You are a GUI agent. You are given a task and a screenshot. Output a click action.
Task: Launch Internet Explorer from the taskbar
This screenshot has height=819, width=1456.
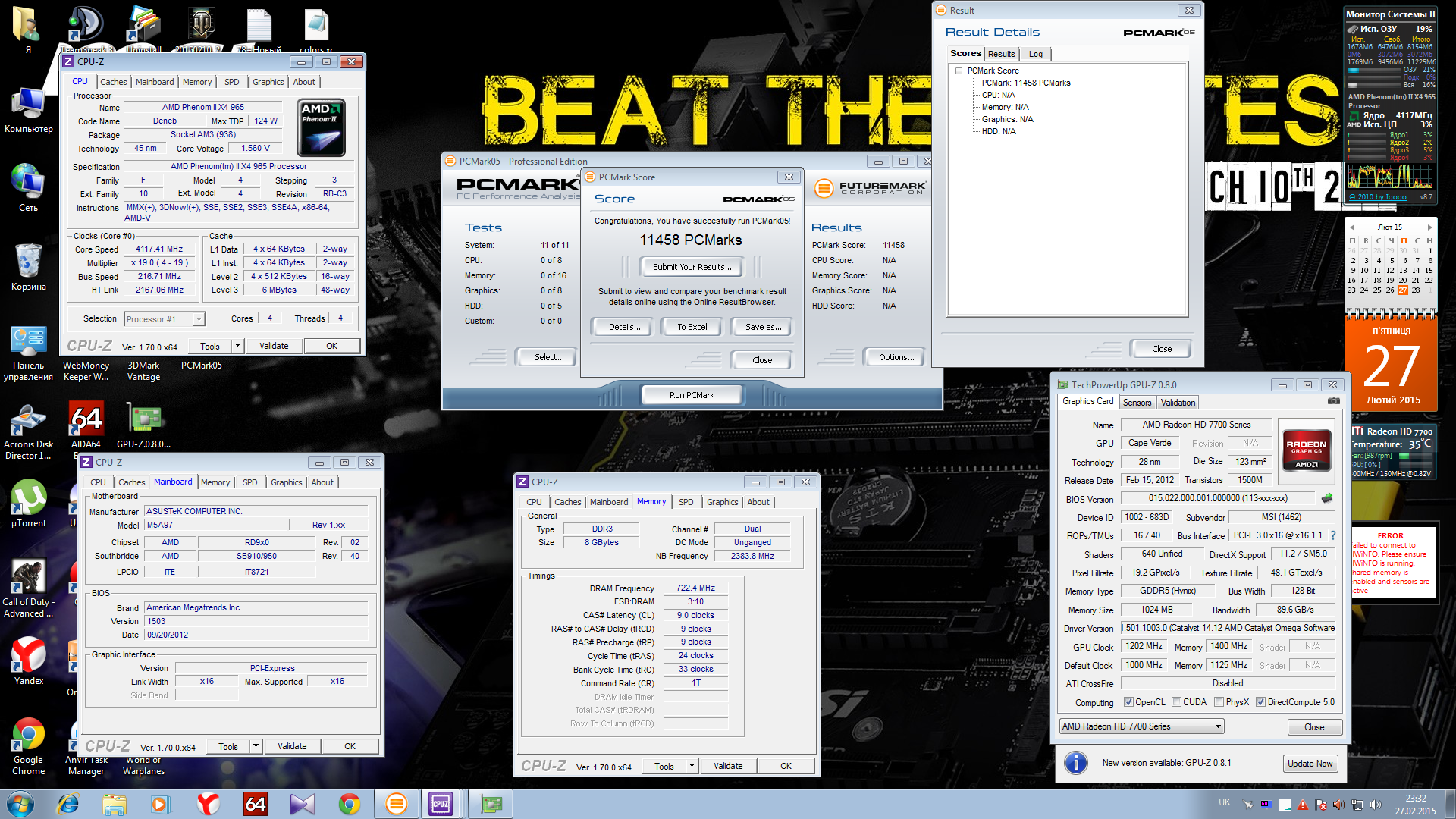coord(68,804)
